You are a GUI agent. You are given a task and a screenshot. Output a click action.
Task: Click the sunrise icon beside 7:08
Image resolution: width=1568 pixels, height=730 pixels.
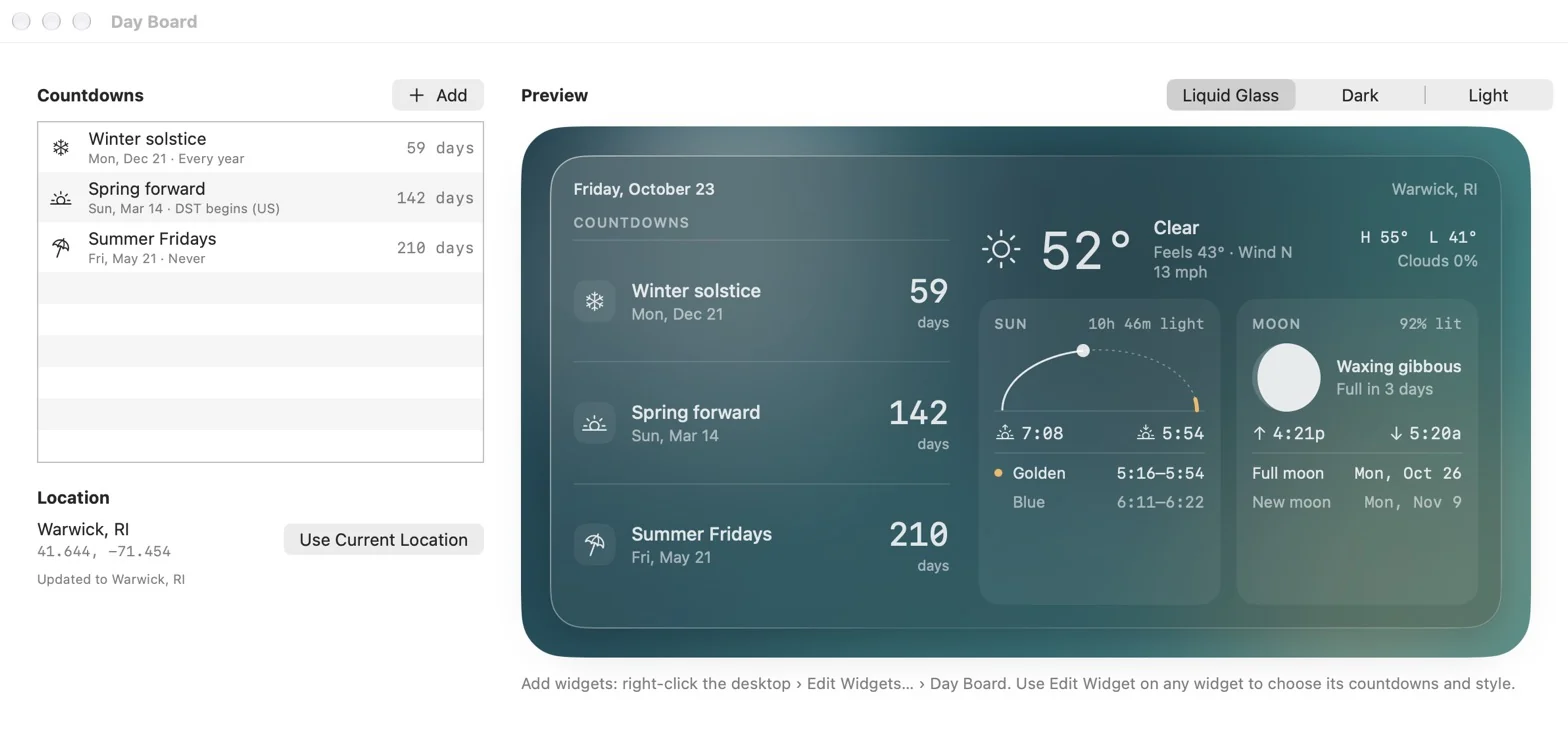(1005, 433)
